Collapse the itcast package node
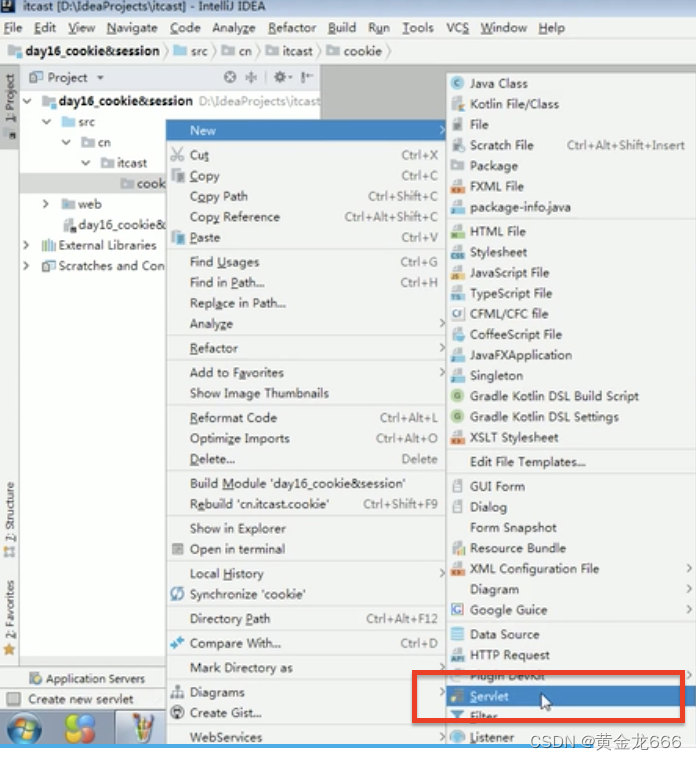Screen dimensions: 696x760 tap(85, 163)
